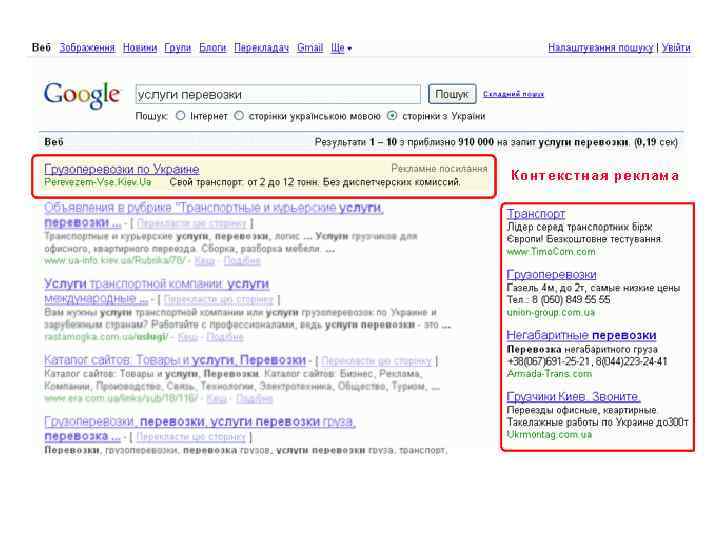Click the www.TimoCom.com ad URL
The image size is (720, 540).
(551, 252)
